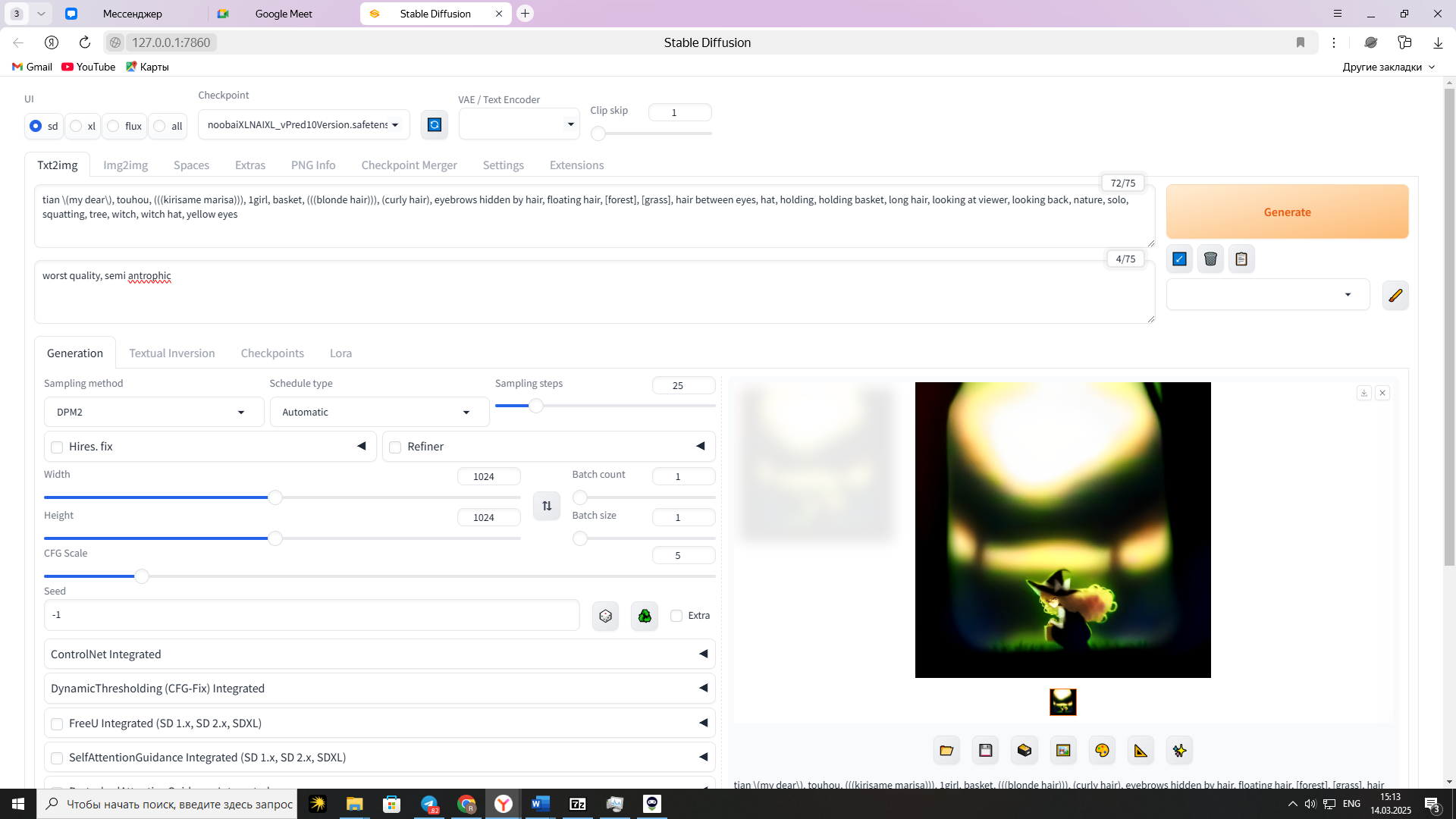Screen dimensions: 1456x819
Task: Open the Sampling method DPM2 dropdown
Action: [x=154, y=412]
